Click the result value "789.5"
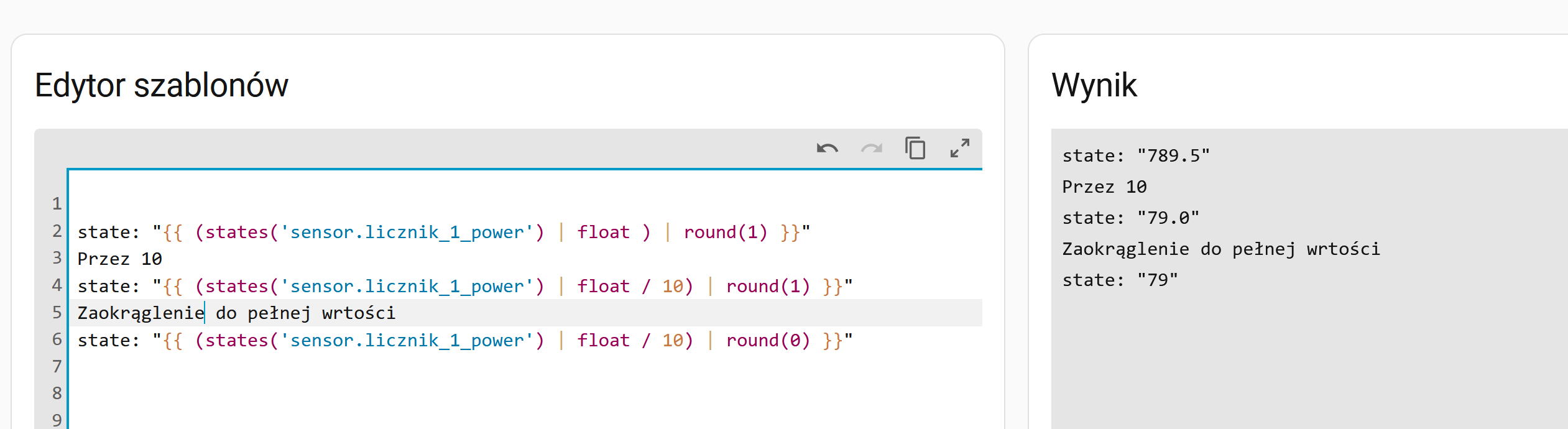 (1173, 156)
